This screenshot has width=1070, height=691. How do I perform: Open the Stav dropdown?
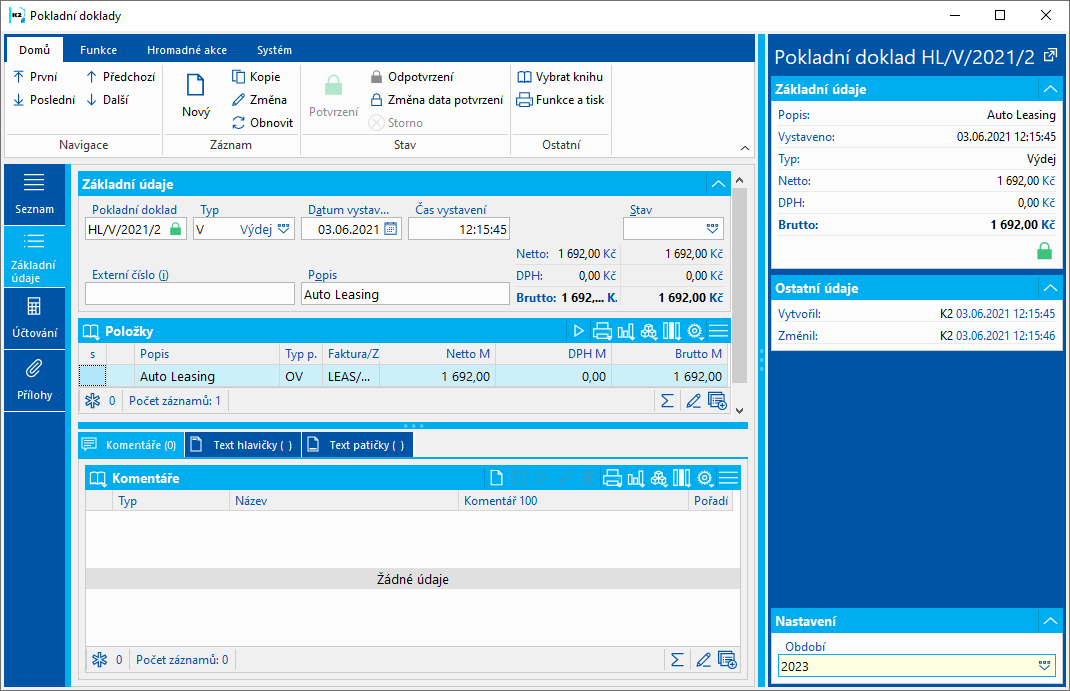point(712,229)
